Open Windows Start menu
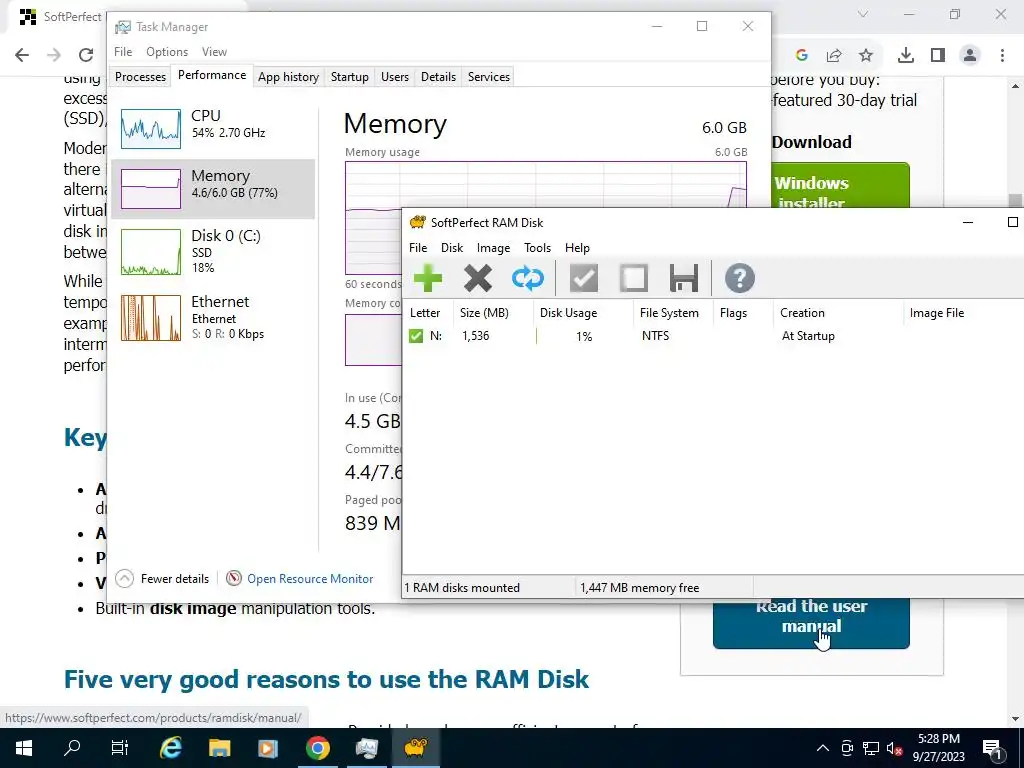The width and height of the screenshot is (1024, 768). coord(24,748)
